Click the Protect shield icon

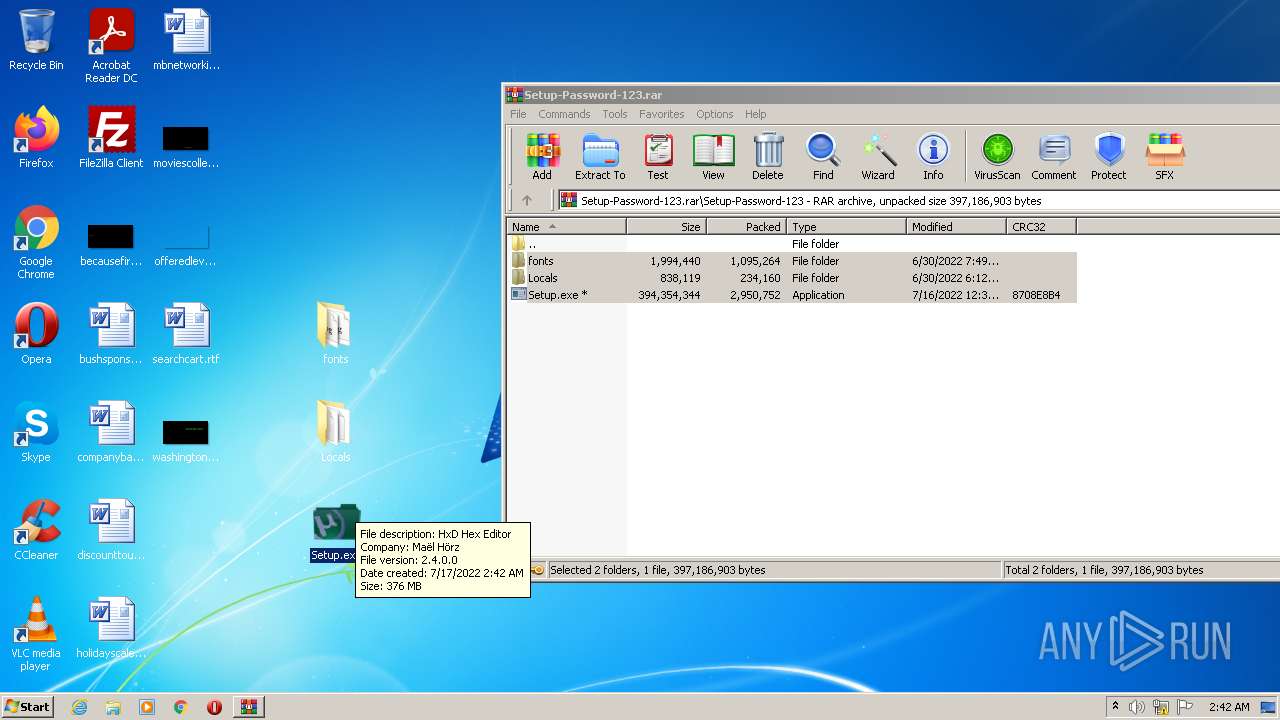click(1108, 157)
